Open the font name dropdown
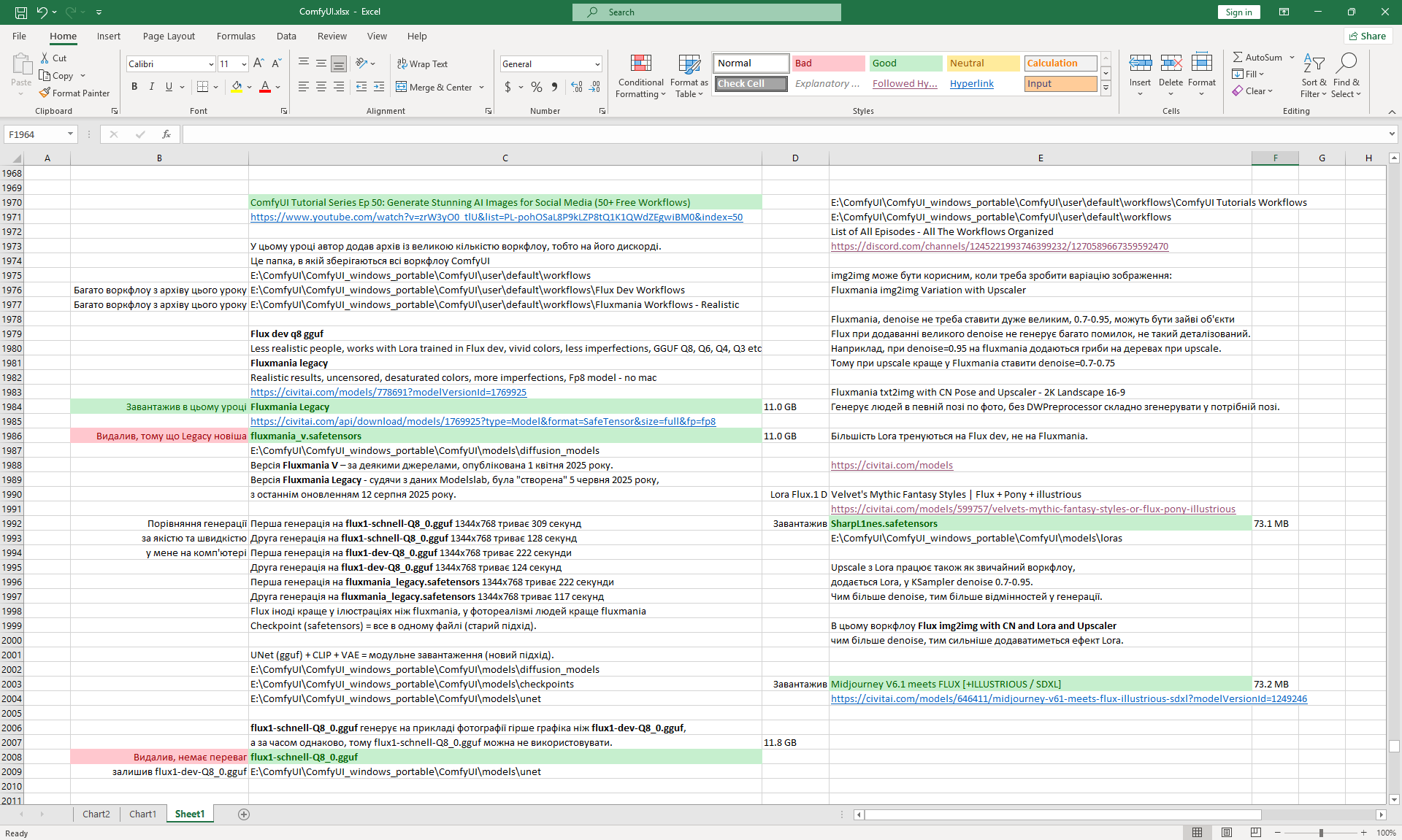Screen dimensions: 1402x840 211,64
